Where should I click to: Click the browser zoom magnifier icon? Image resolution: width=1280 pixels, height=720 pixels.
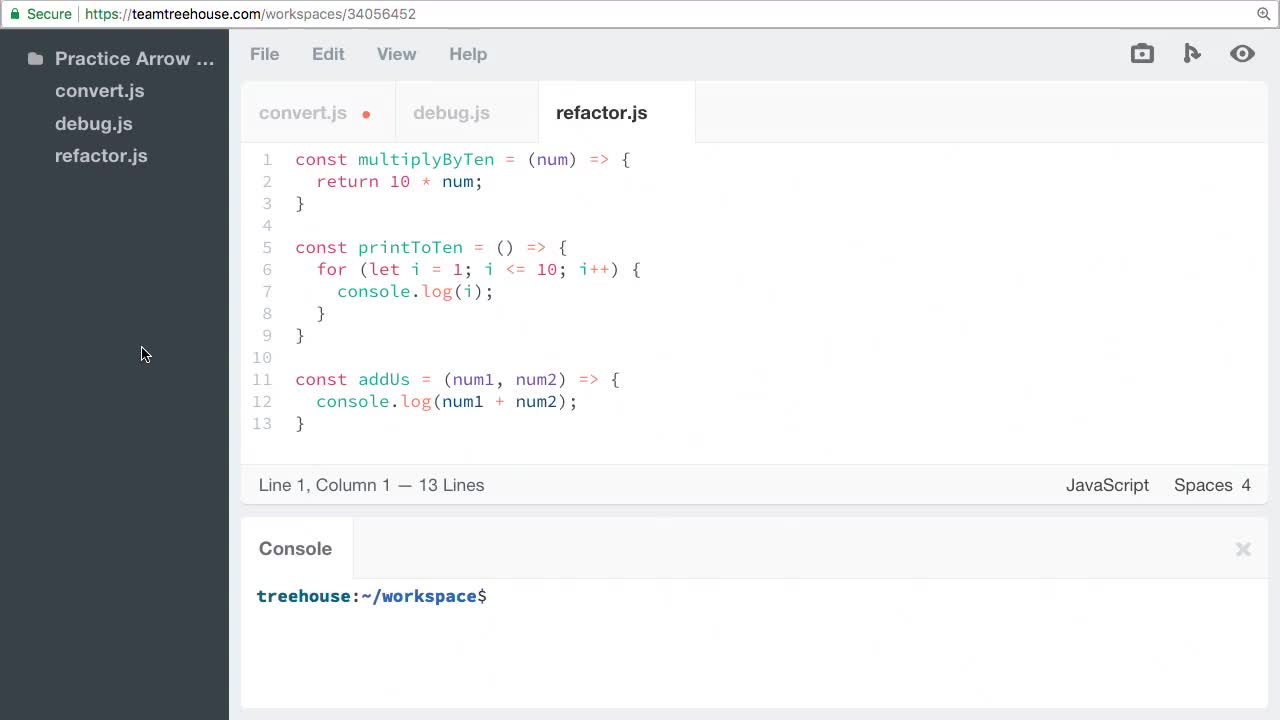click(x=1263, y=14)
